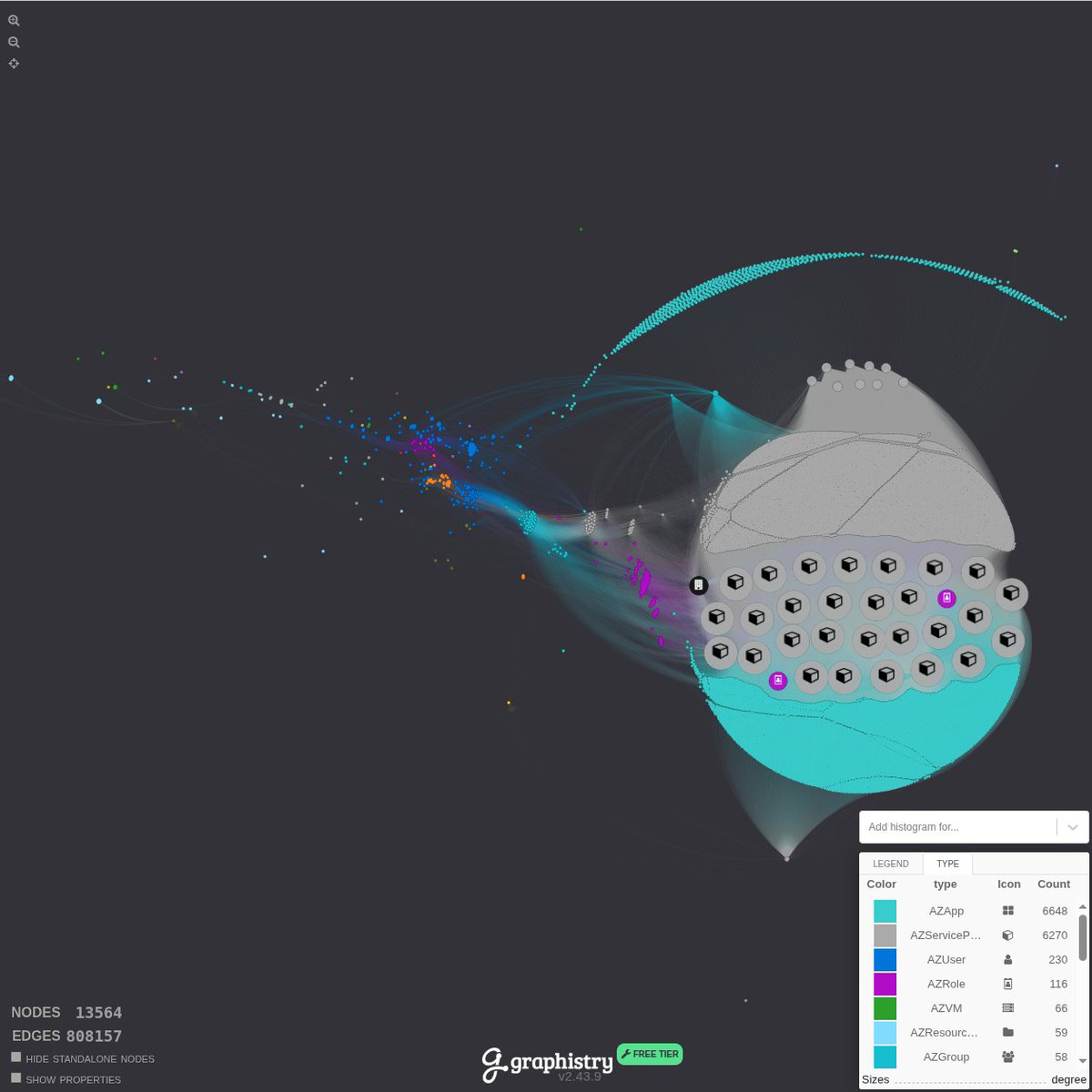Click the AZServicePrincipal cube icon
Screen dimensions: 1092x1092
click(x=1008, y=935)
